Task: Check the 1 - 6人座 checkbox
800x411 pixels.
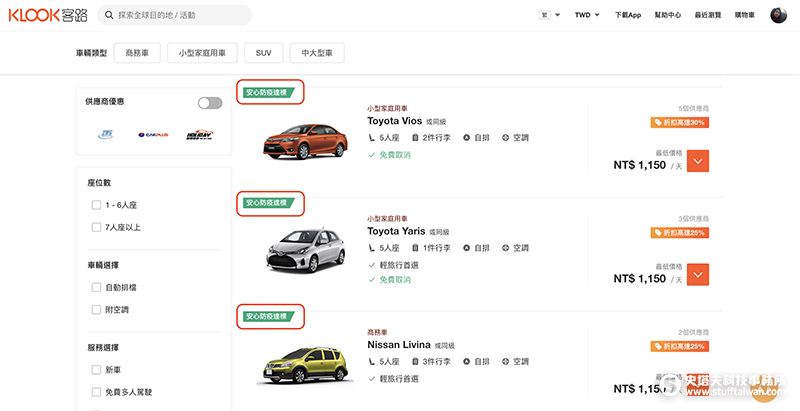Action: (x=96, y=205)
